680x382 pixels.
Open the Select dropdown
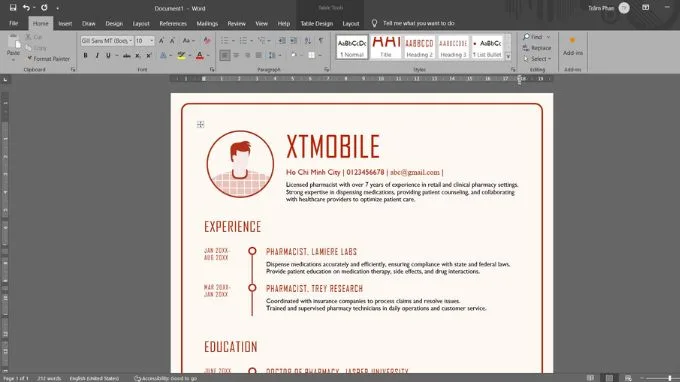(537, 59)
